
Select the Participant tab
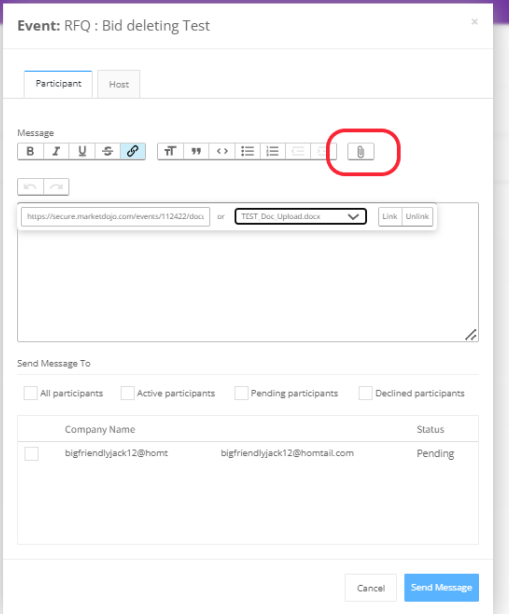[58, 84]
